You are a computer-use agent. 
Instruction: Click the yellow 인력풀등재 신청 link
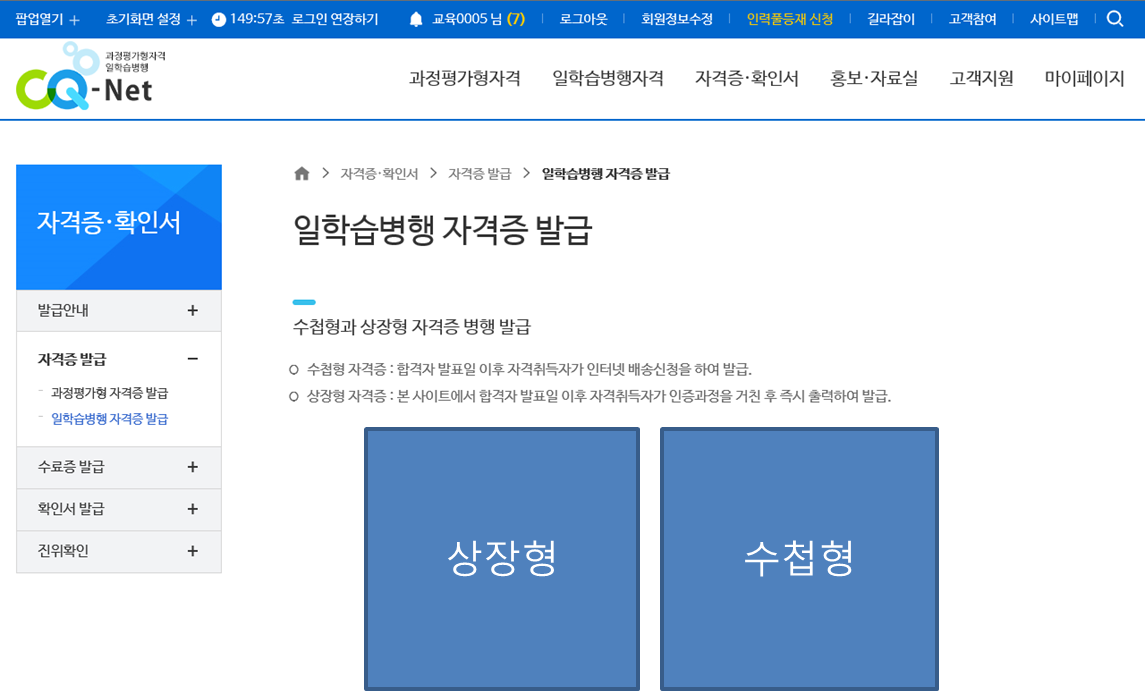(x=789, y=19)
